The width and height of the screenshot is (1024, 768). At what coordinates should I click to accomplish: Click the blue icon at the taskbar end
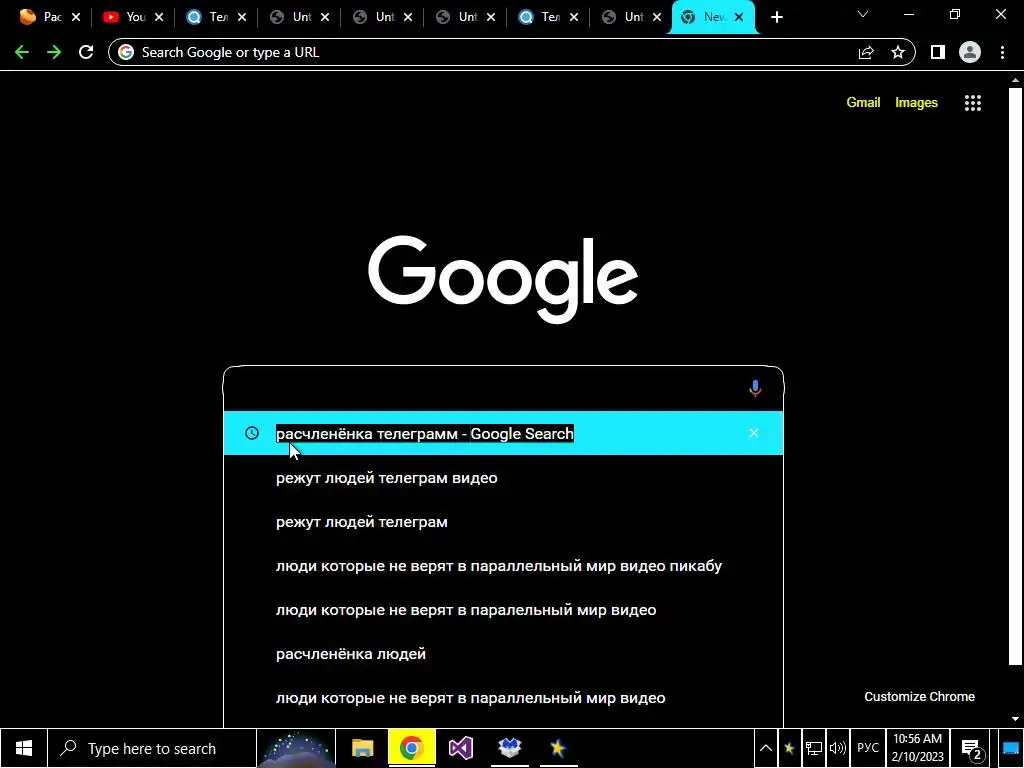pyautogui.click(x=1010, y=748)
